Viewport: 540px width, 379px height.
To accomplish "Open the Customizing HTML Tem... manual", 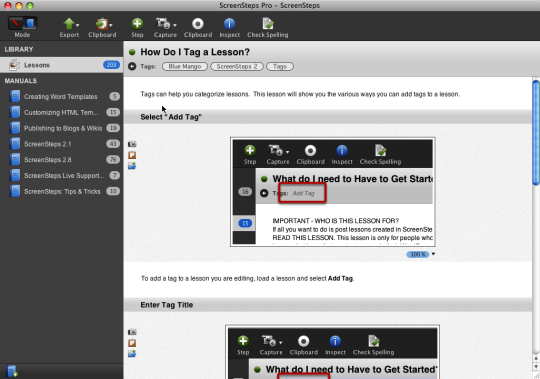I will tap(61, 112).
